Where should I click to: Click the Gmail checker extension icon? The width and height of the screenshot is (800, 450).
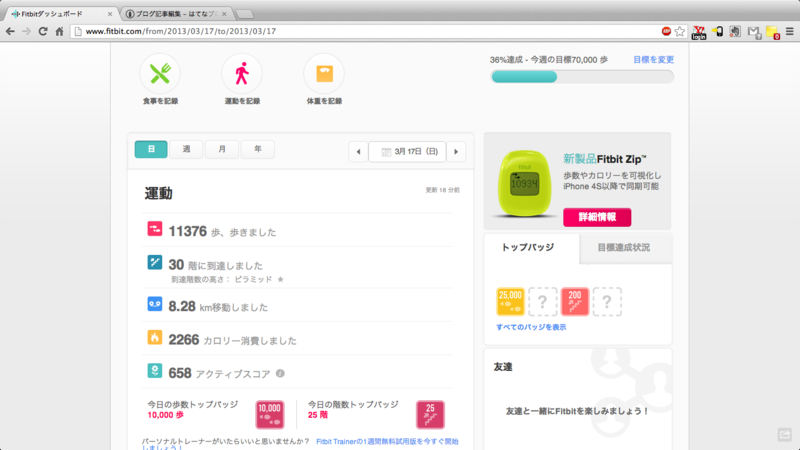click(754, 32)
